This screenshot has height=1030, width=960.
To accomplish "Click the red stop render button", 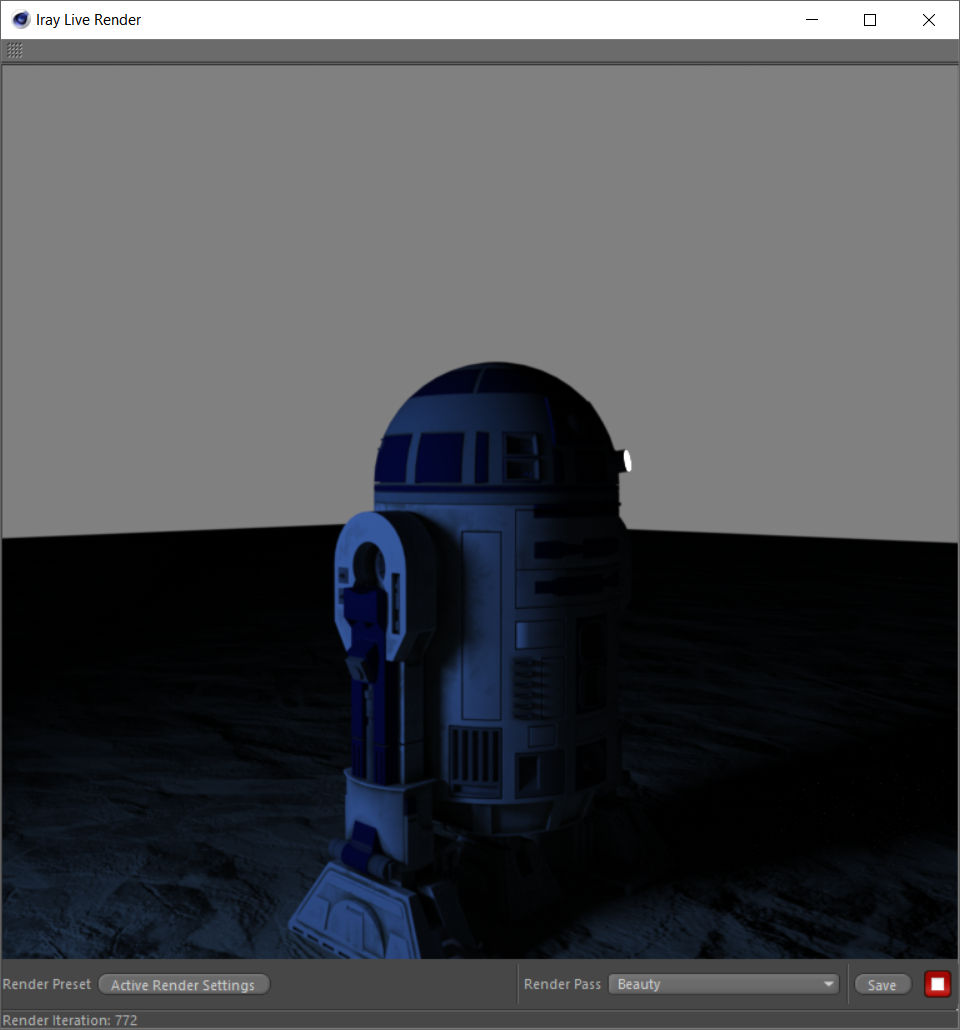I will (937, 984).
